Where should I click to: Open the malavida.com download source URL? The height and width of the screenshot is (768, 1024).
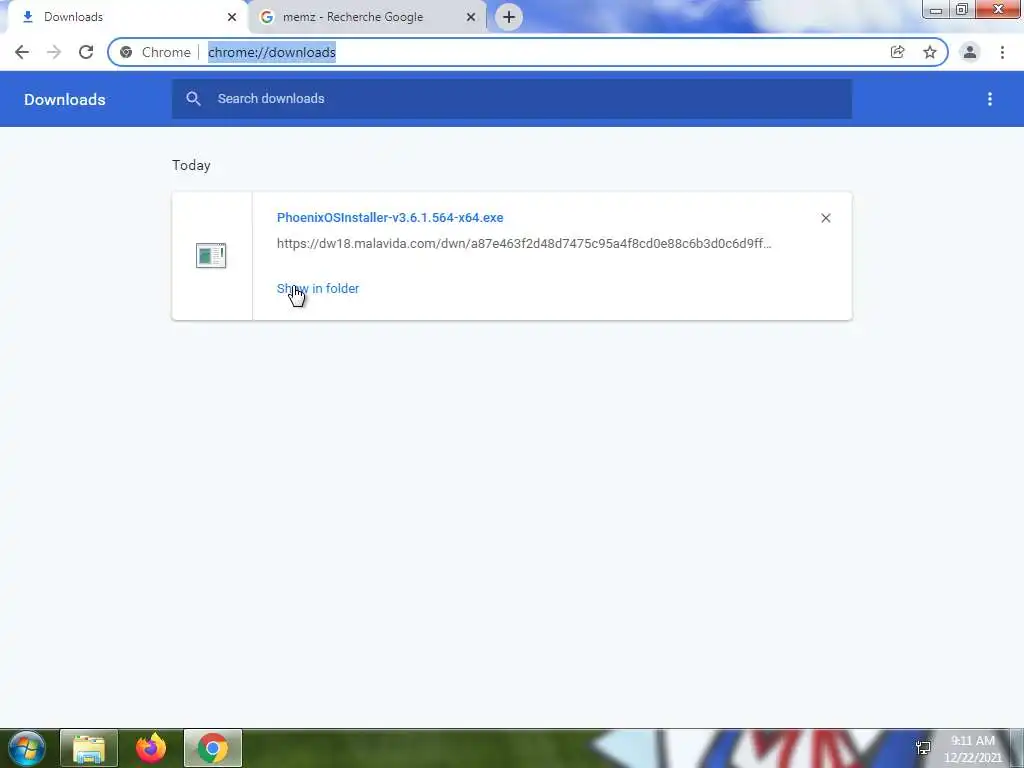[524, 244]
